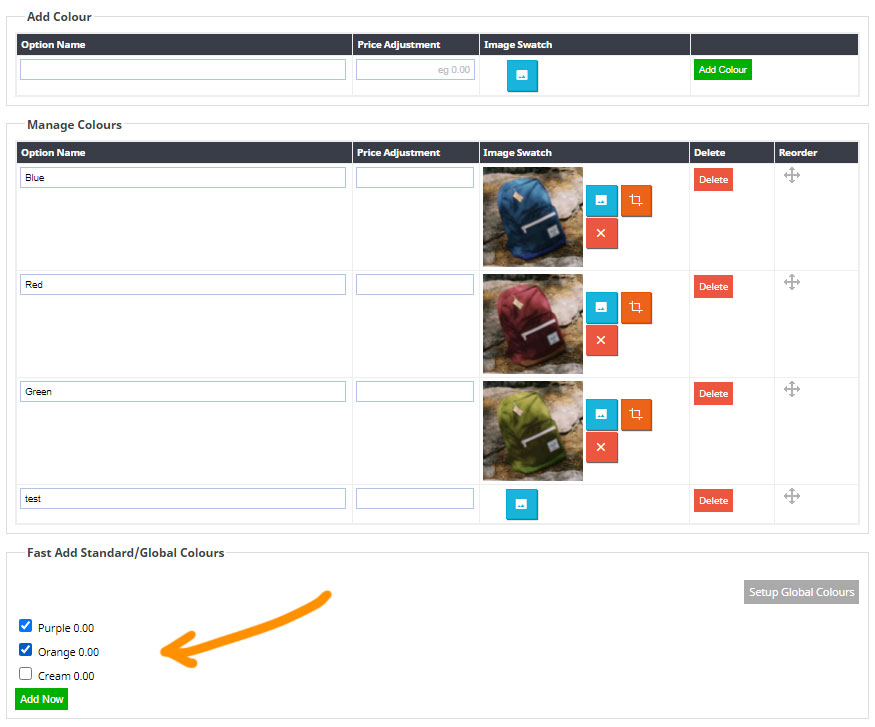Set price adjustment for test
The height and width of the screenshot is (727, 875).
(415, 499)
